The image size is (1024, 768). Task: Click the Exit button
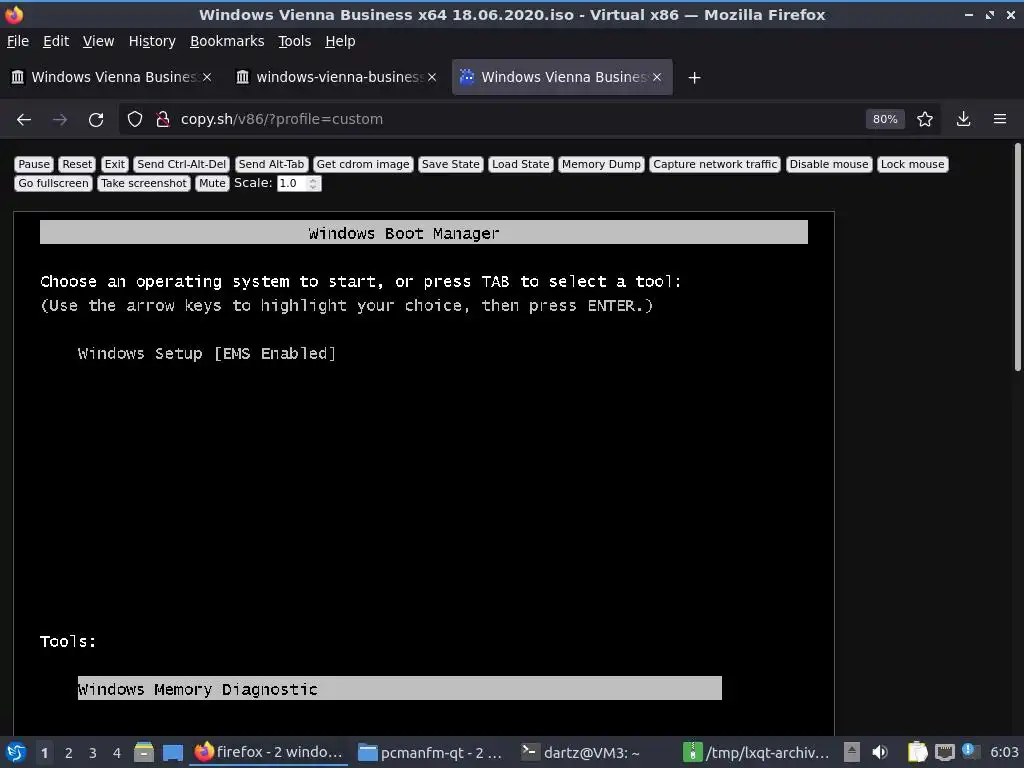(115, 165)
